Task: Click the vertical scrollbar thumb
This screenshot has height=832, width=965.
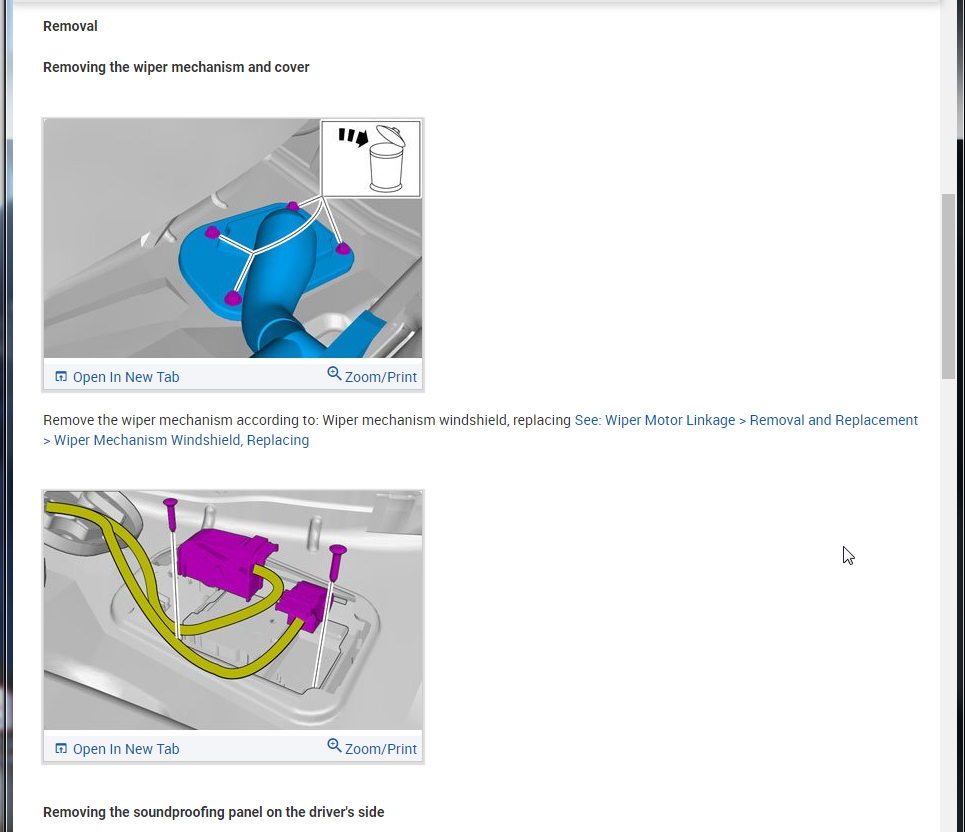Action: pos(948,285)
